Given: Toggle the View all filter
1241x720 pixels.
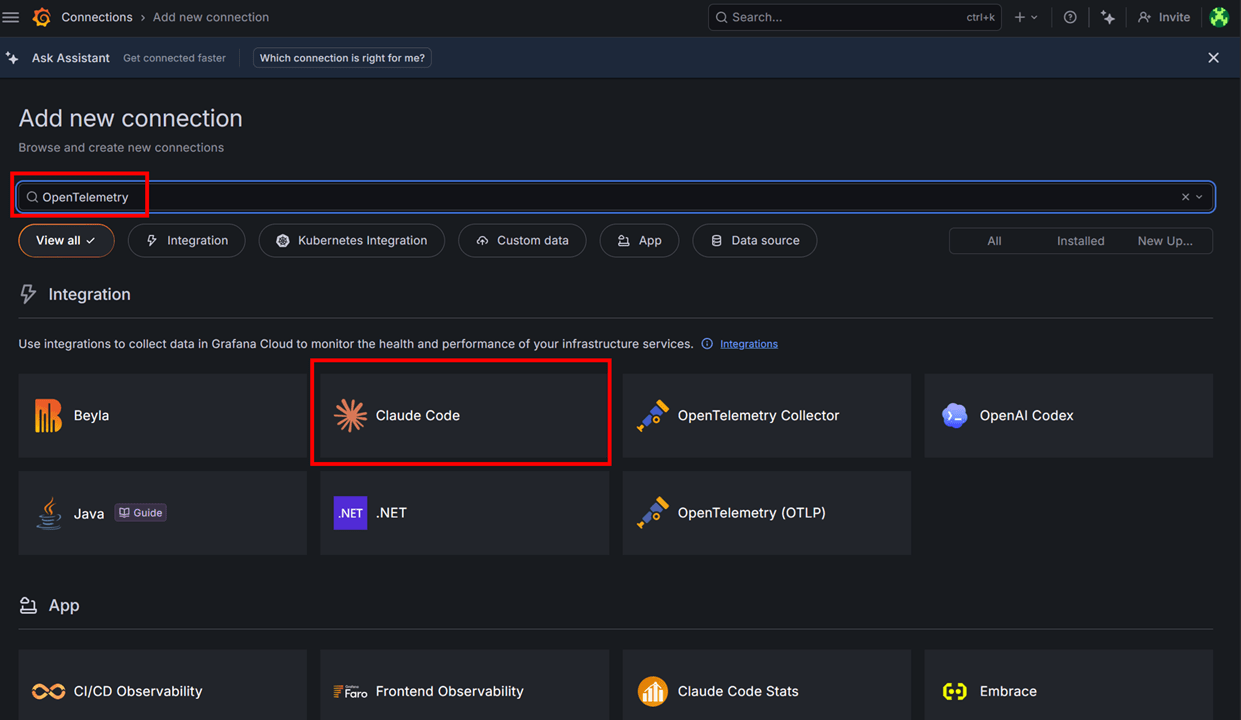Looking at the screenshot, I should pos(66,240).
